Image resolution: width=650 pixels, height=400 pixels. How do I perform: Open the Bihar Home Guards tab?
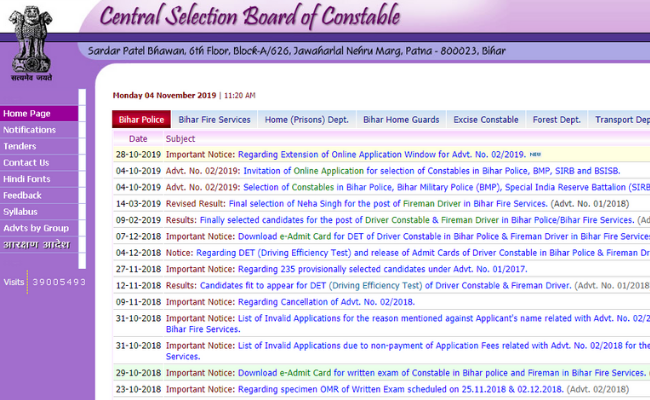[400, 120]
